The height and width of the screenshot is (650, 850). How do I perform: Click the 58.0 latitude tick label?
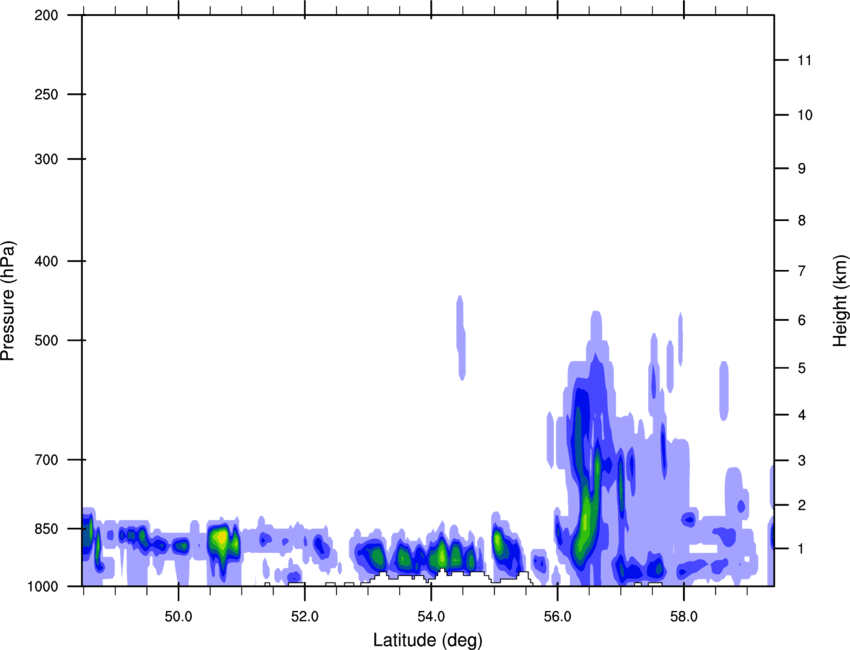point(684,617)
